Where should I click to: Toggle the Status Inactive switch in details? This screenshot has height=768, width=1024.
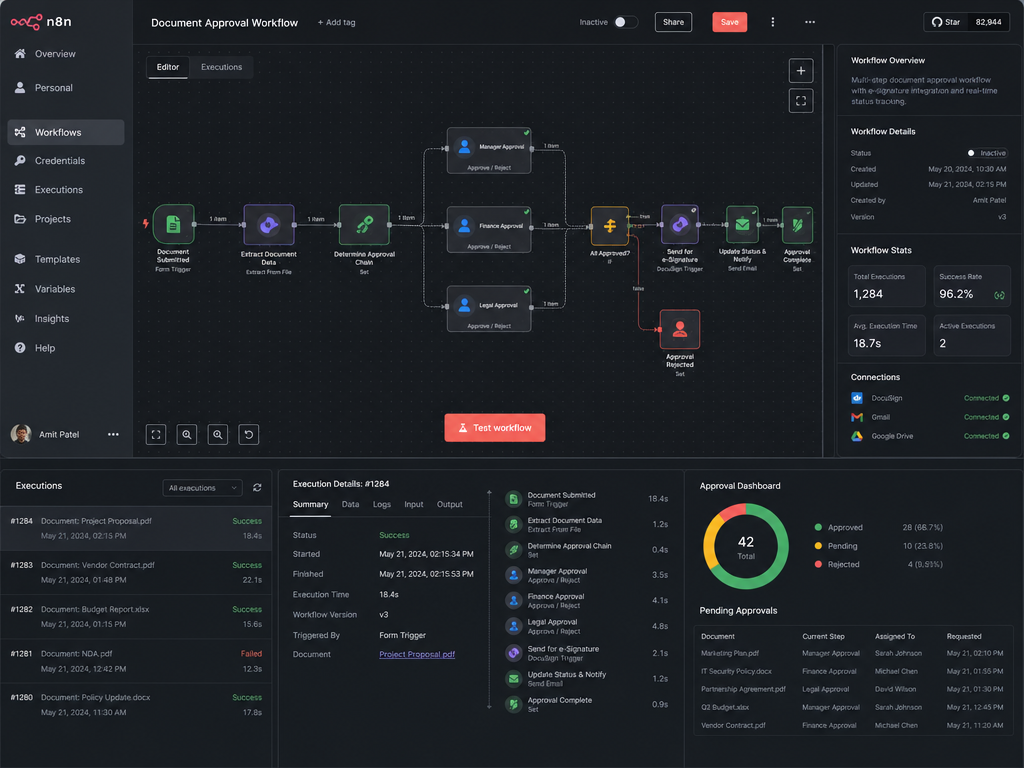click(986, 153)
